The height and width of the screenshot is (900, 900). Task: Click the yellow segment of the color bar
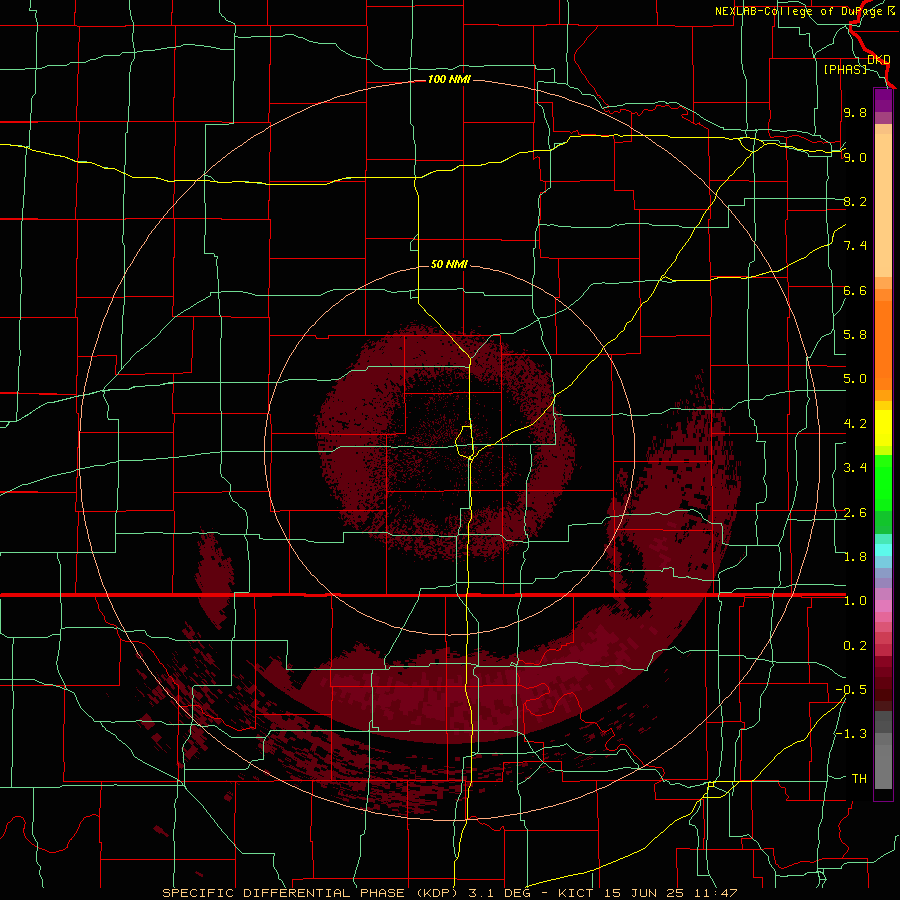pos(883,428)
